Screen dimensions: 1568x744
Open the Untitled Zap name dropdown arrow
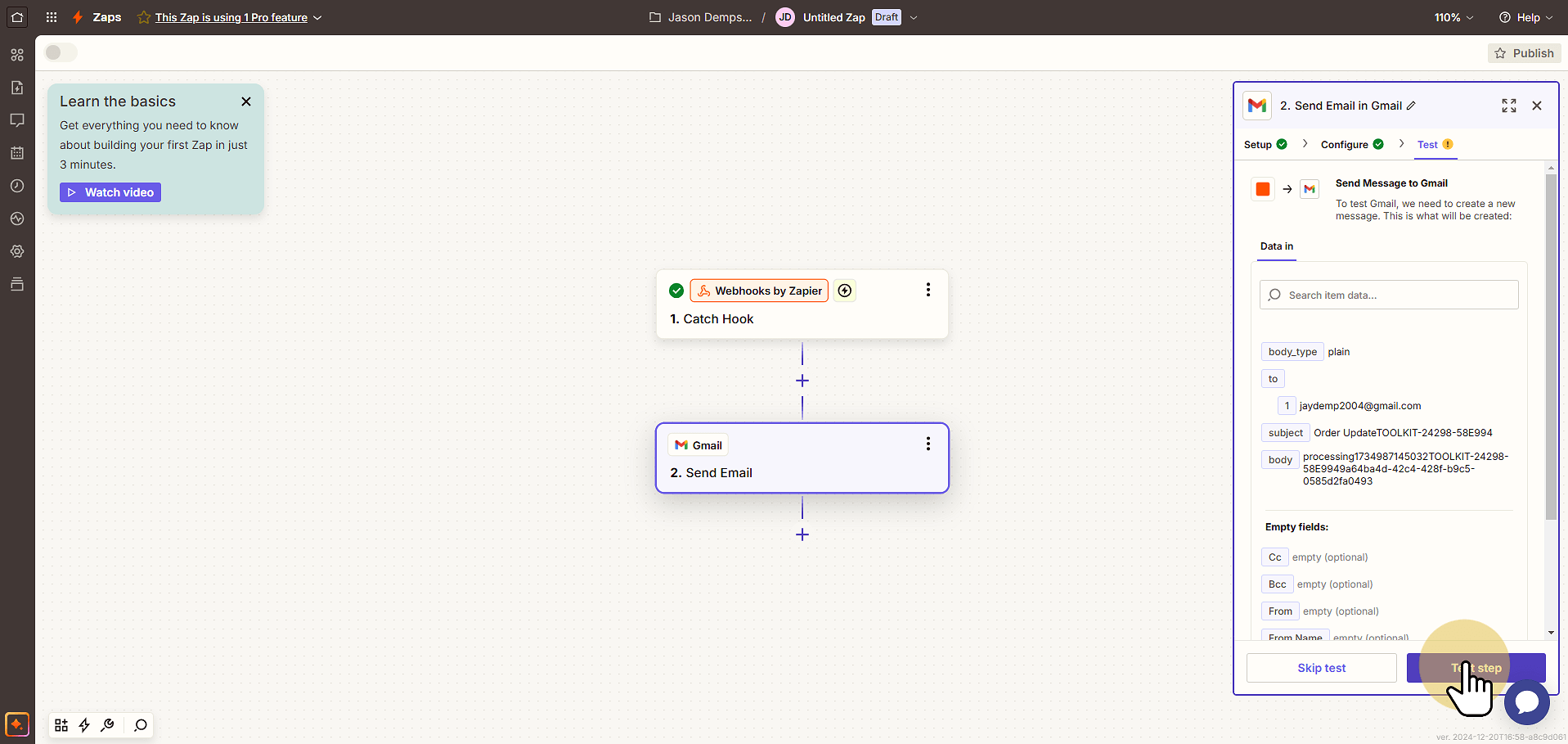(914, 17)
